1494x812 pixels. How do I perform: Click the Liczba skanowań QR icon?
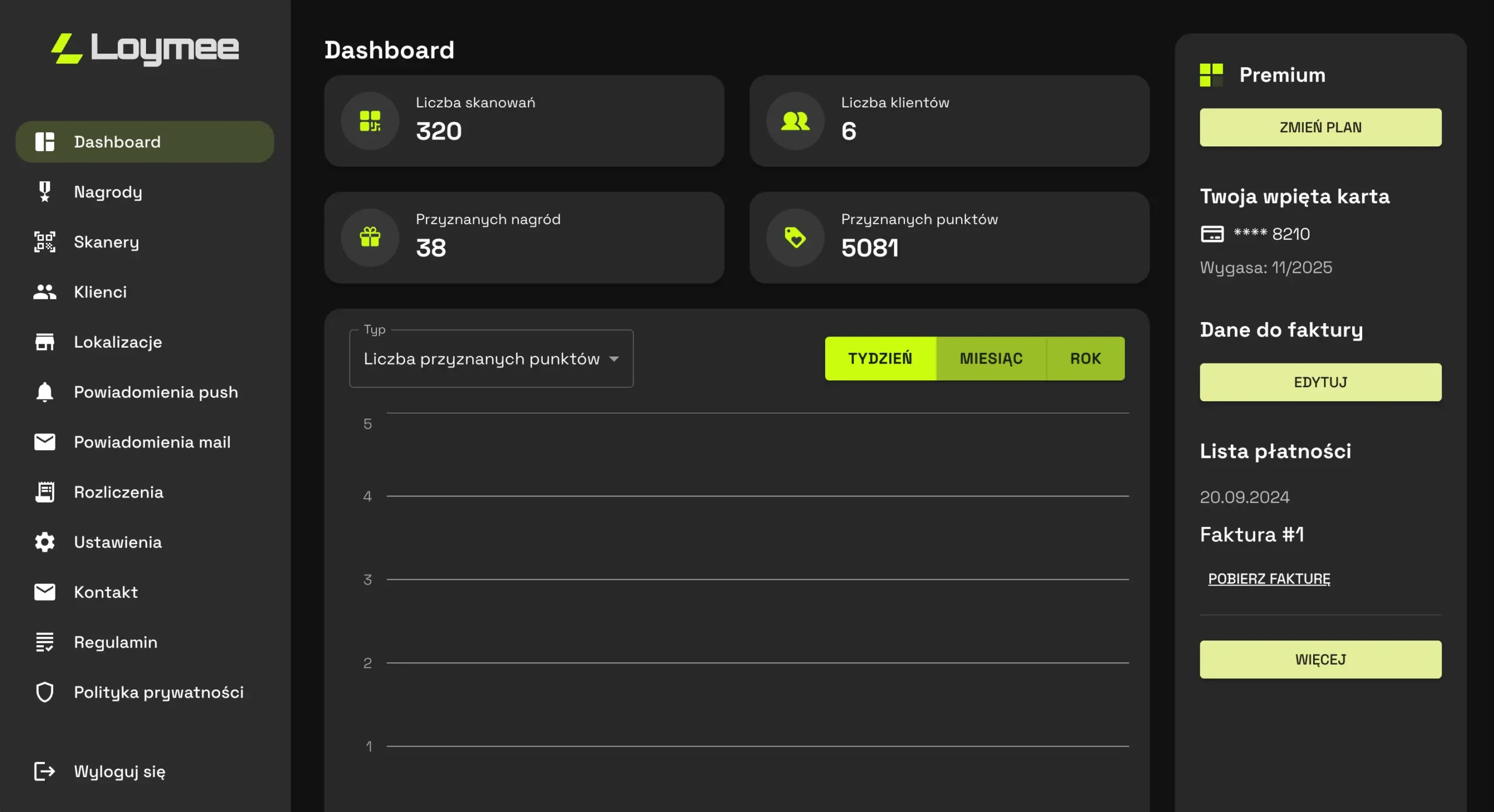pyautogui.click(x=370, y=121)
